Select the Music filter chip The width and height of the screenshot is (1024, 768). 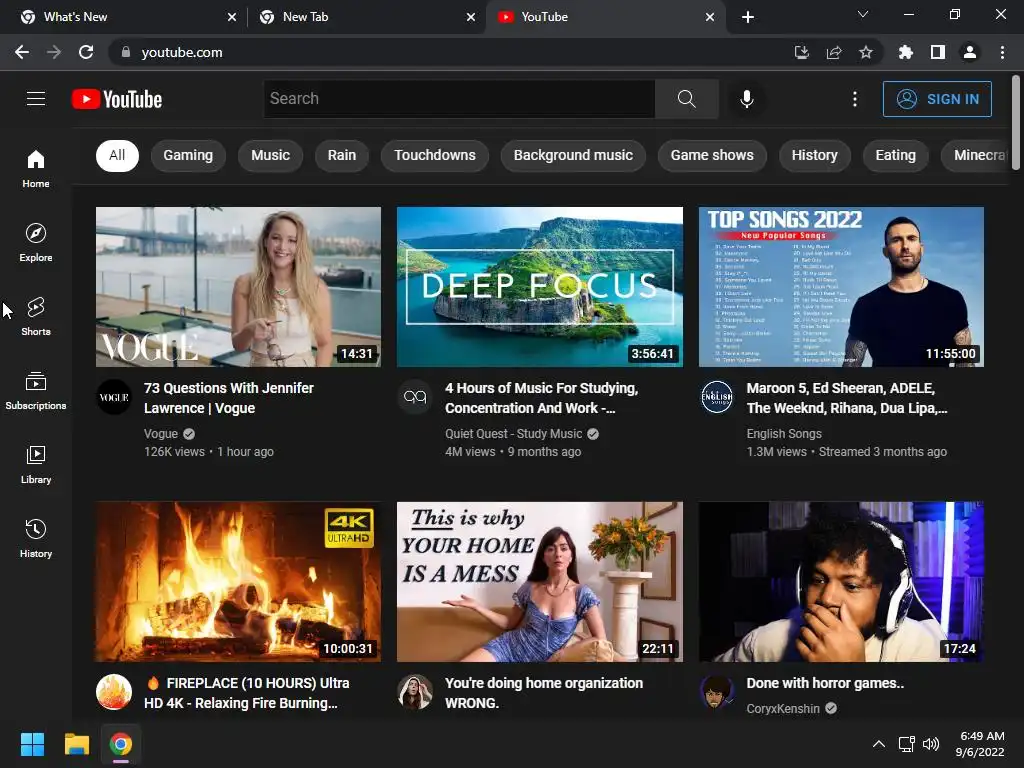[270, 155]
